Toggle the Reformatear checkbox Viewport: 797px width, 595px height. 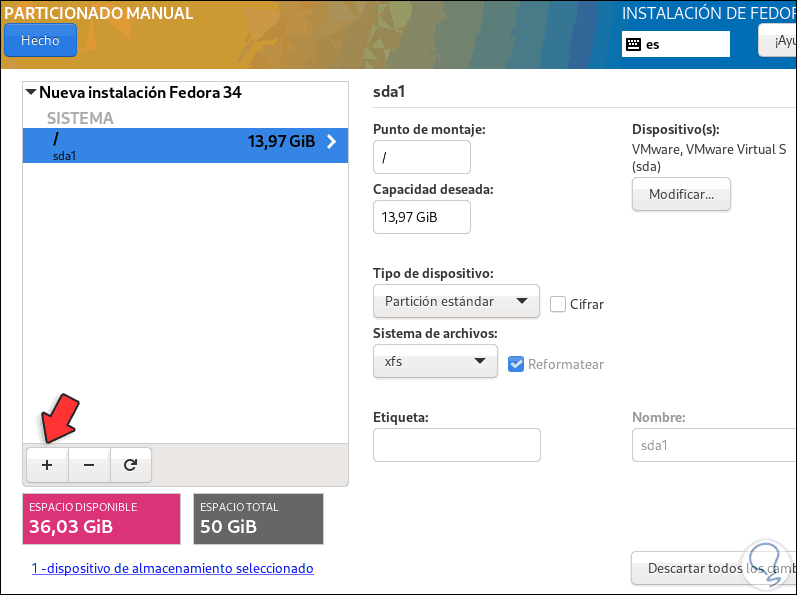point(516,364)
